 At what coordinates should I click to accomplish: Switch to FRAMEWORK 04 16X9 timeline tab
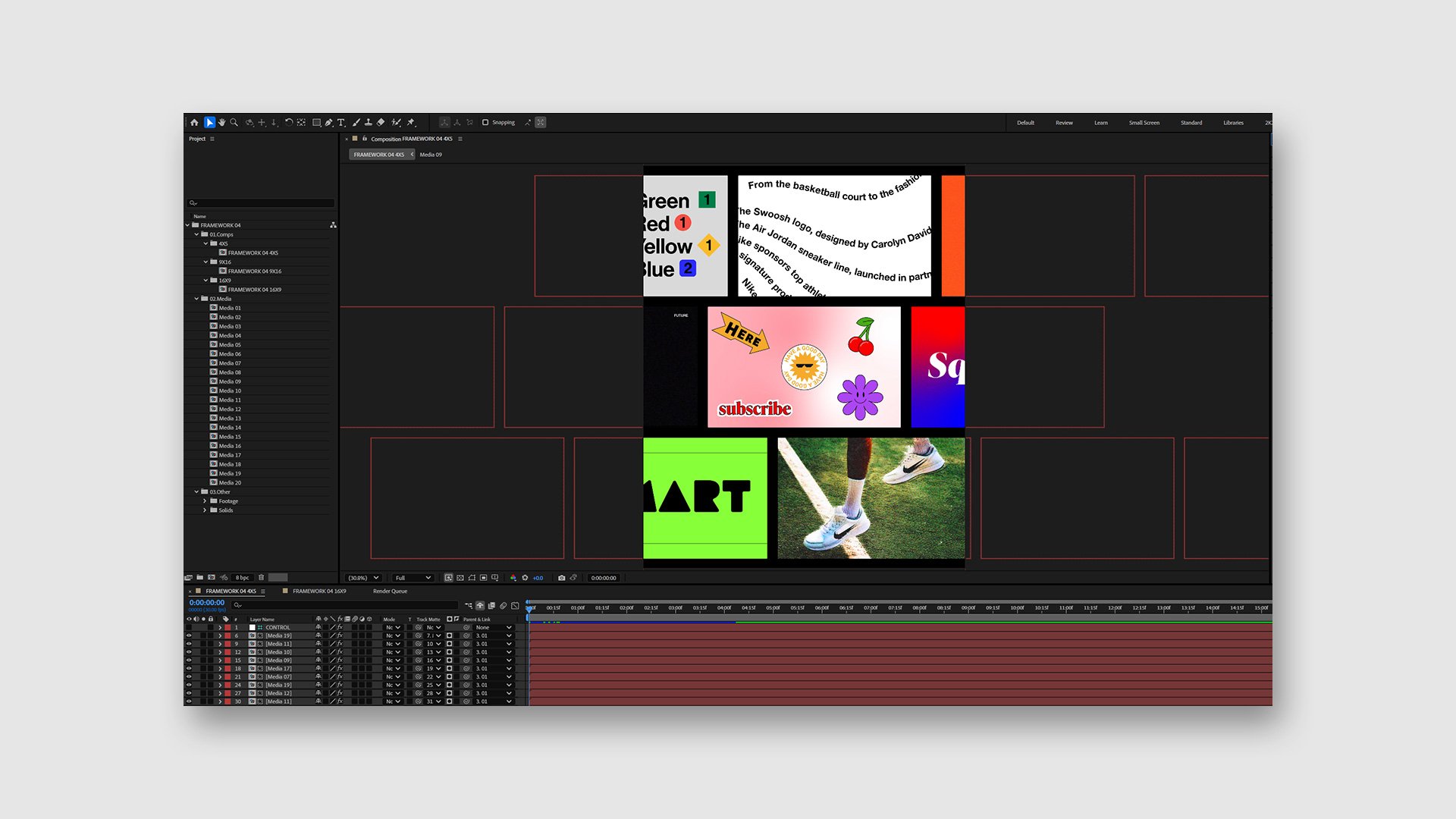point(319,591)
